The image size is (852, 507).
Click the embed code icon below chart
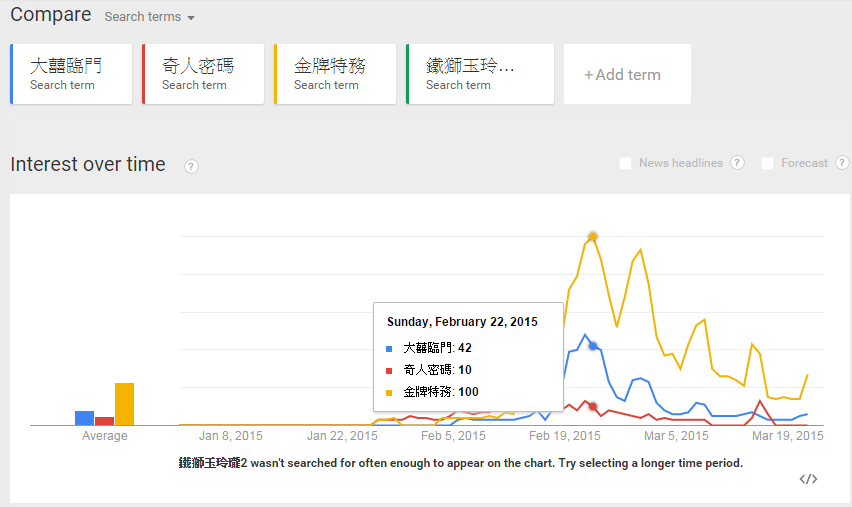click(809, 479)
